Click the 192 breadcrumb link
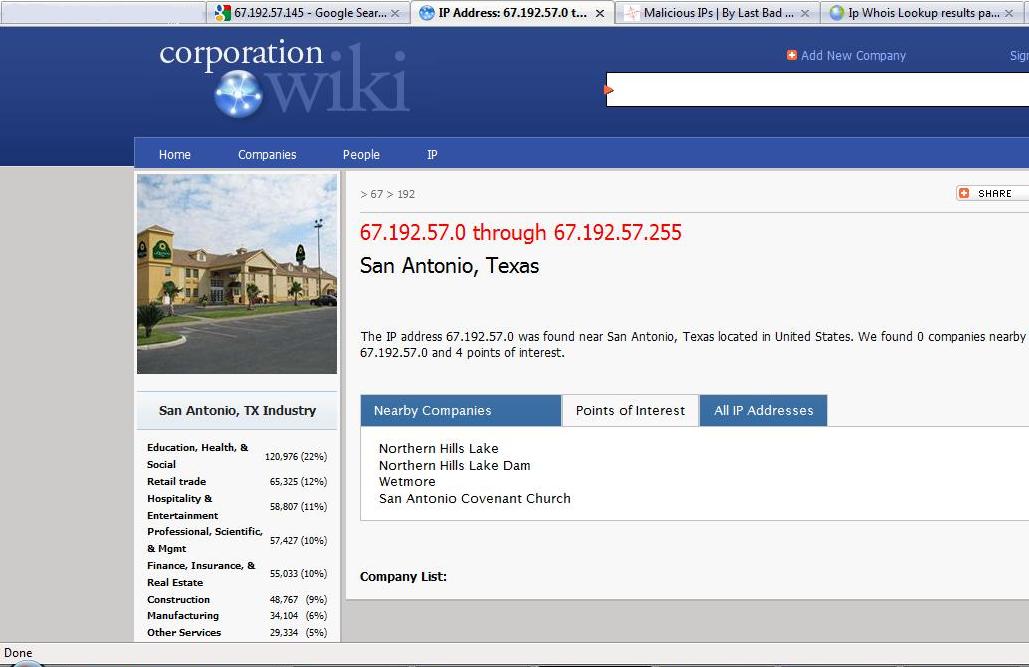 pyautogui.click(x=406, y=194)
